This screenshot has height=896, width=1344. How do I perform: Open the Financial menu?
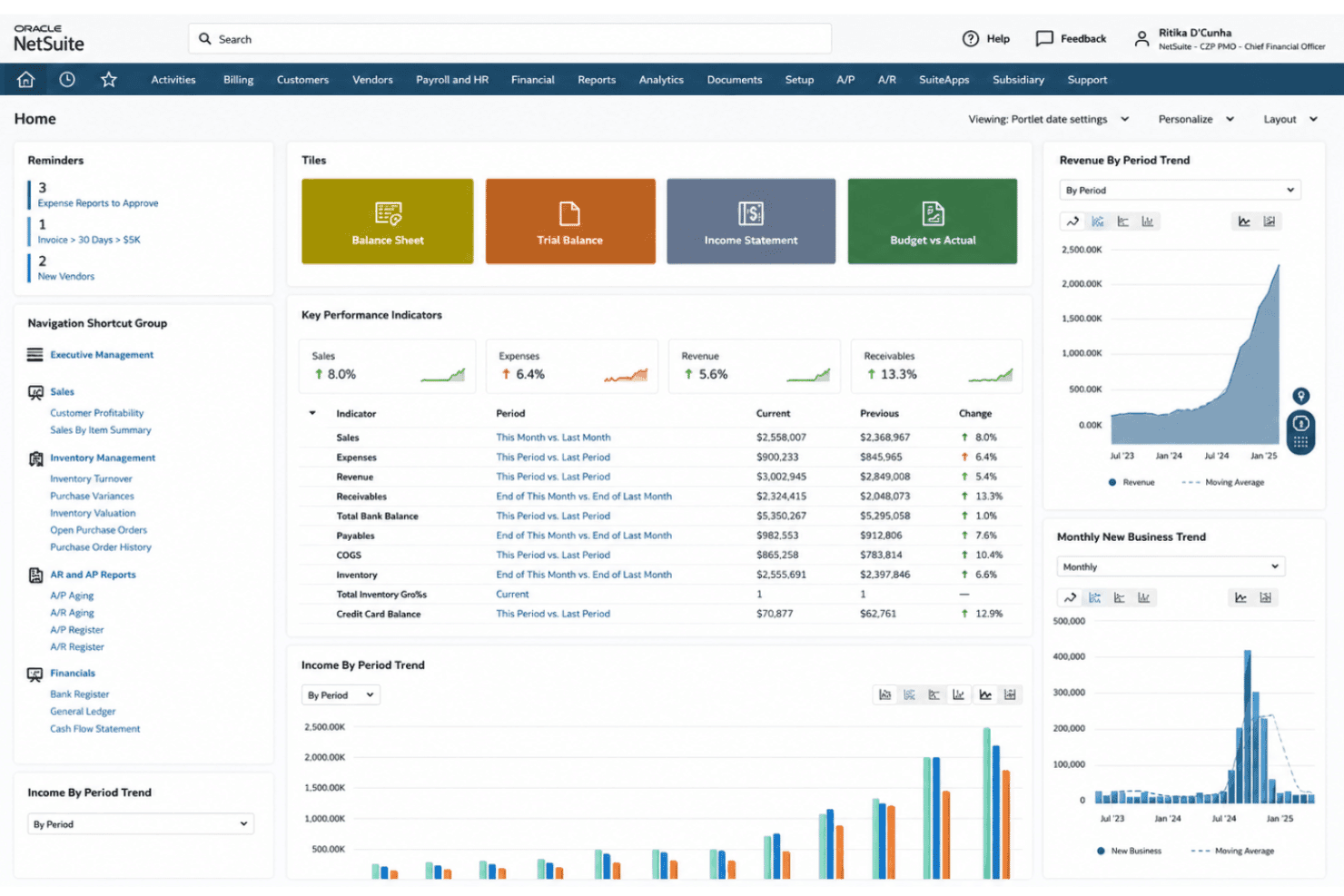point(533,80)
